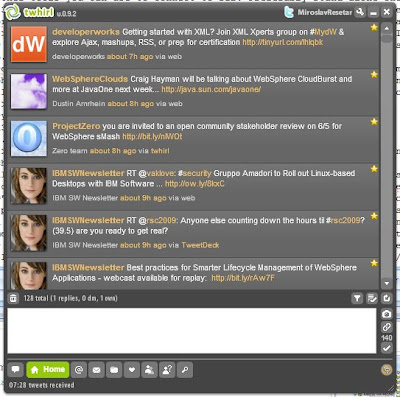Open the @ replies tab
This screenshot has width=400, height=397.
click(79, 370)
